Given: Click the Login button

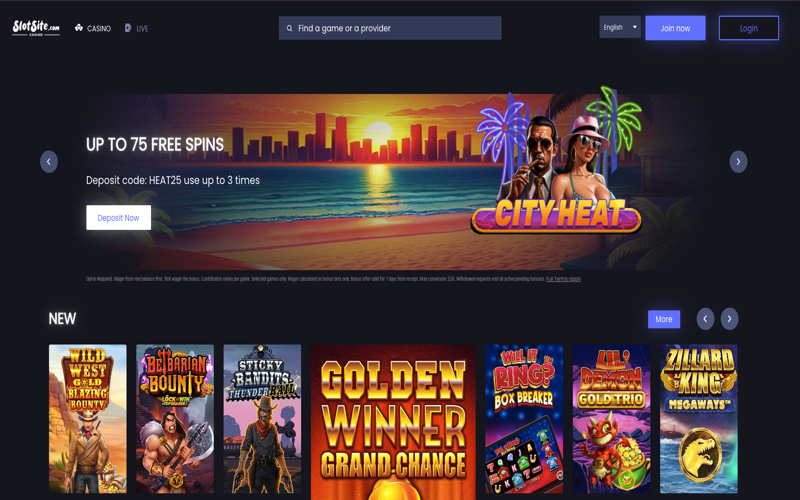Looking at the screenshot, I should [748, 28].
